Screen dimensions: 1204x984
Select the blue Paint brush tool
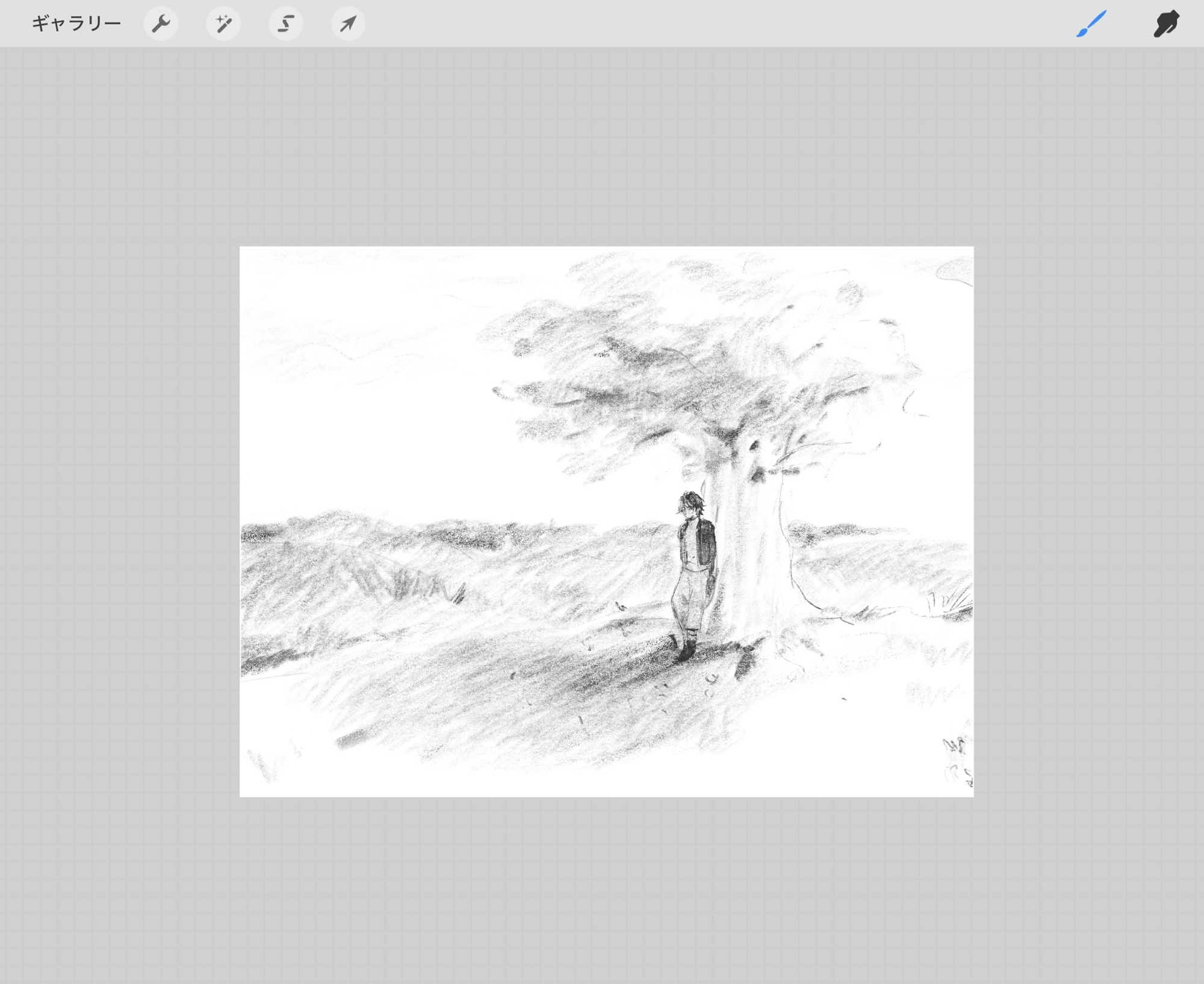point(1091,24)
